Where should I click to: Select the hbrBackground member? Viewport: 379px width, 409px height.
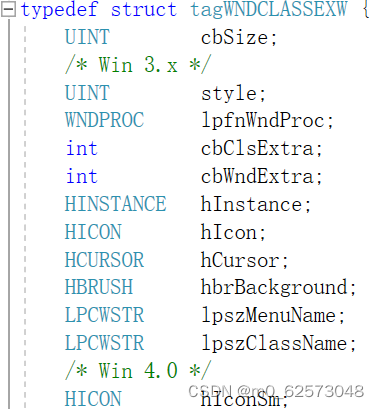tap(274, 288)
